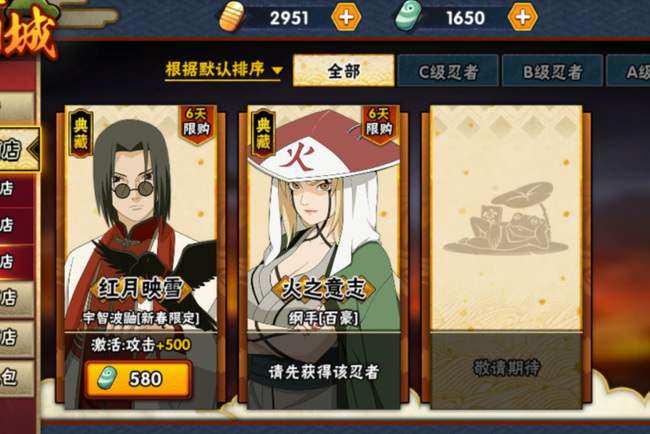Open the 红月映雪 Itachi skin card
This screenshot has width=650, height=434.
point(141,257)
